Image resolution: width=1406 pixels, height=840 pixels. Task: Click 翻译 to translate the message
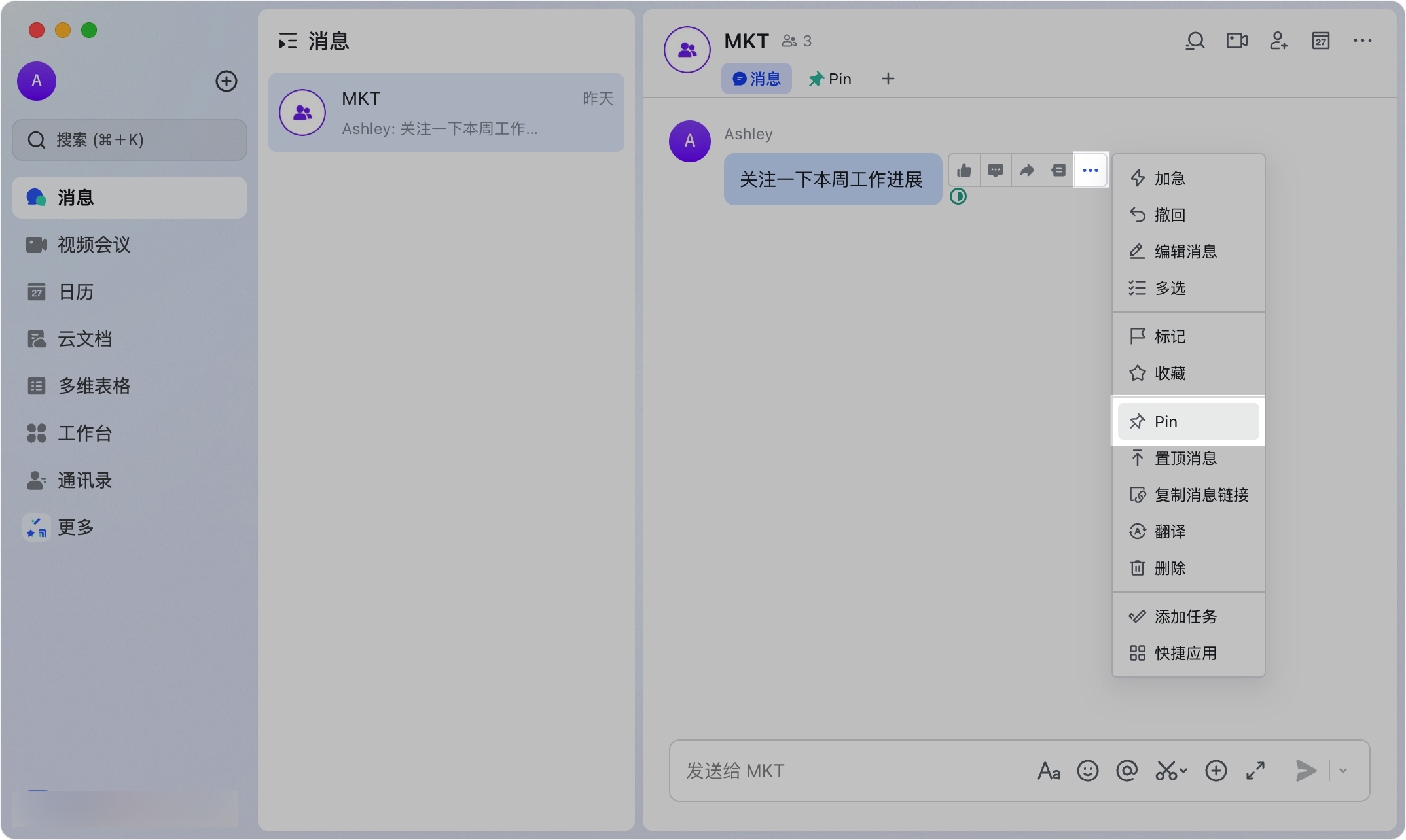(1189, 531)
